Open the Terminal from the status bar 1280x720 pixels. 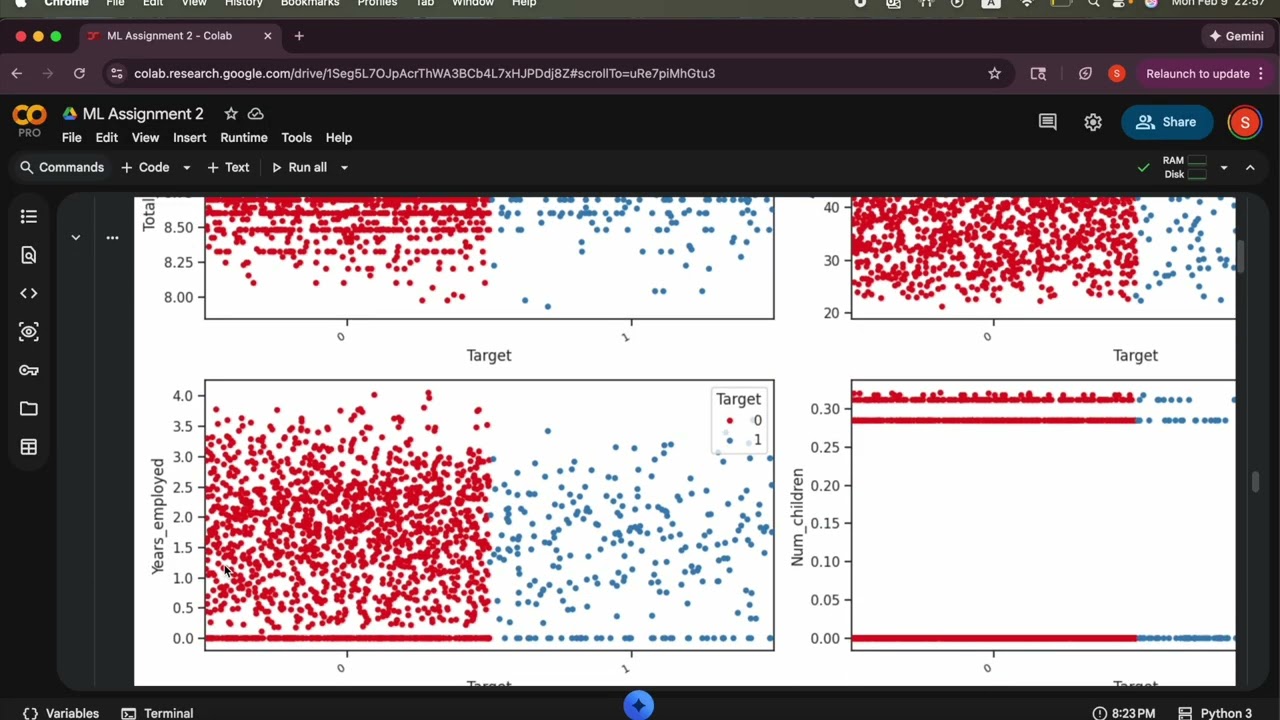tap(157, 713)
